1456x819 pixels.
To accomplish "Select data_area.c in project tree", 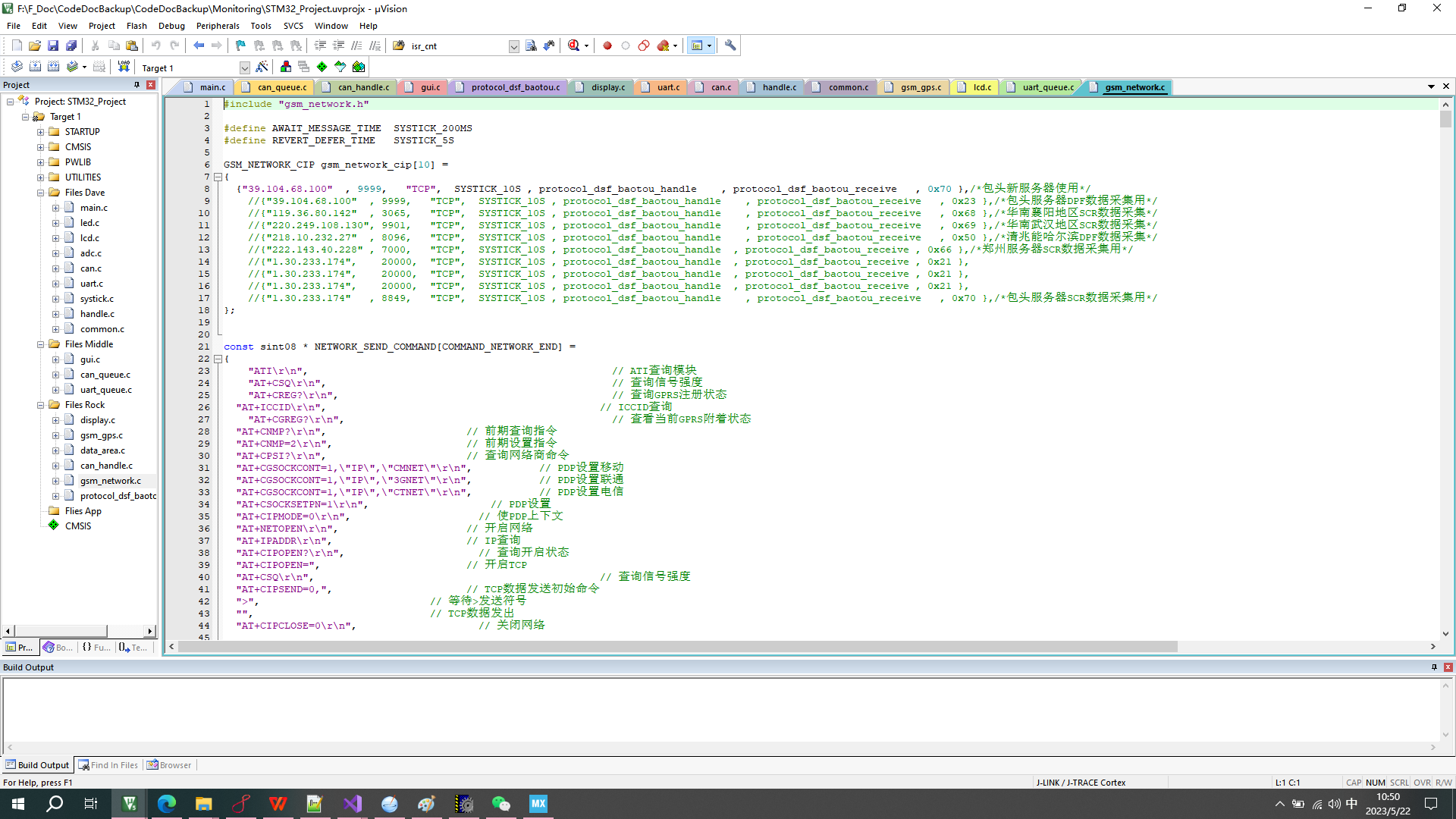I will click(x=102, y=450).
